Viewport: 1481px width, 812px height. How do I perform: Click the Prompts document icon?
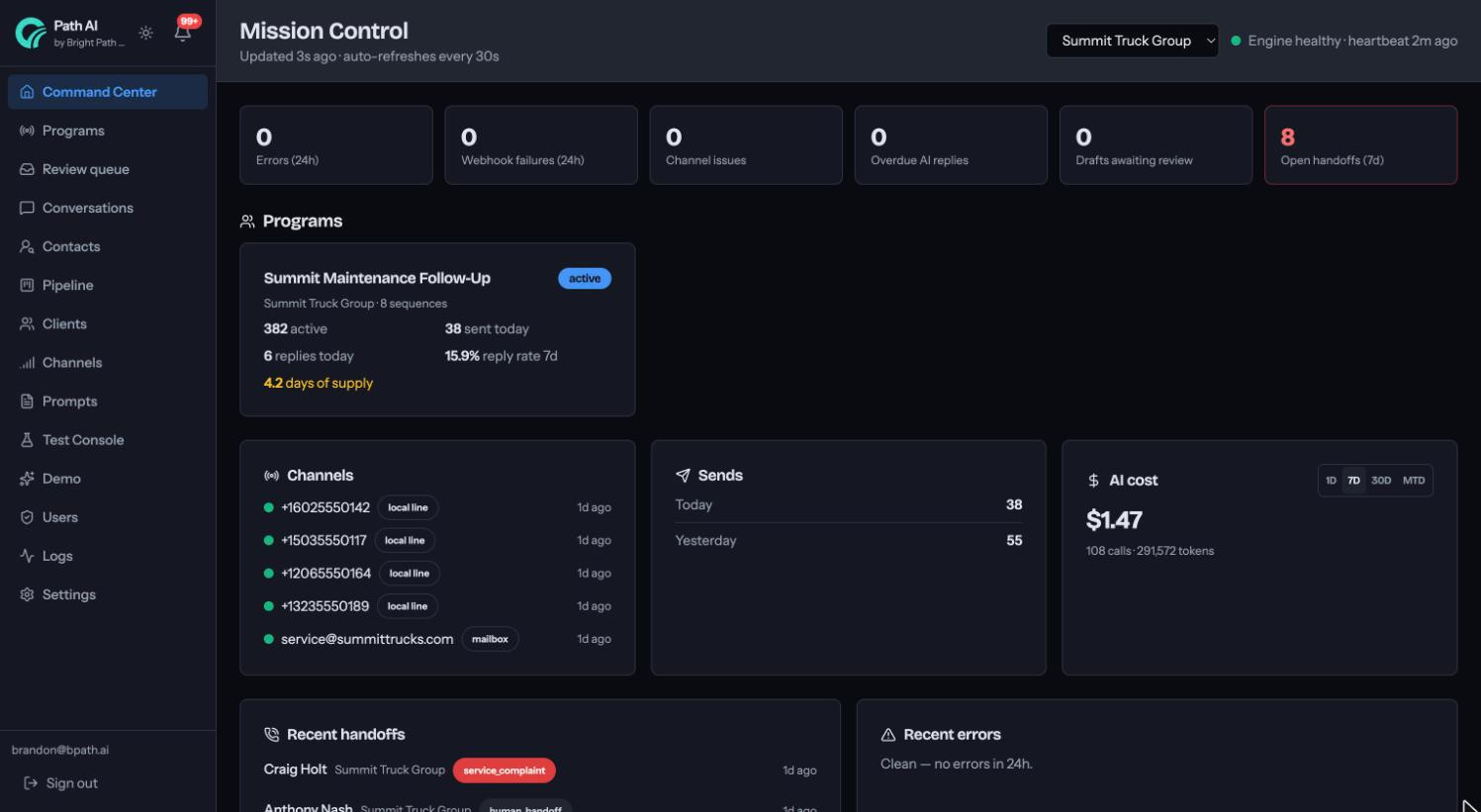27,401
